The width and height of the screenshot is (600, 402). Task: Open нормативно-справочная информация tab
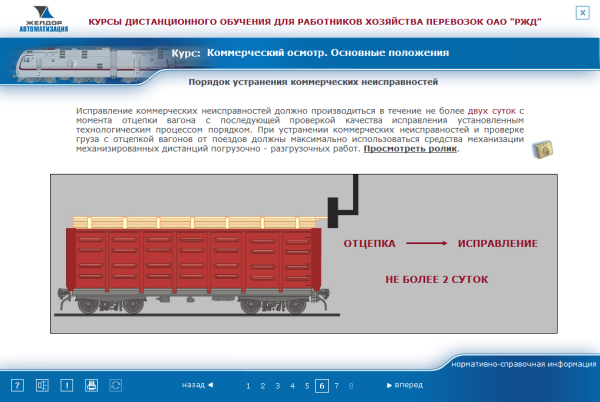(523, 364)
